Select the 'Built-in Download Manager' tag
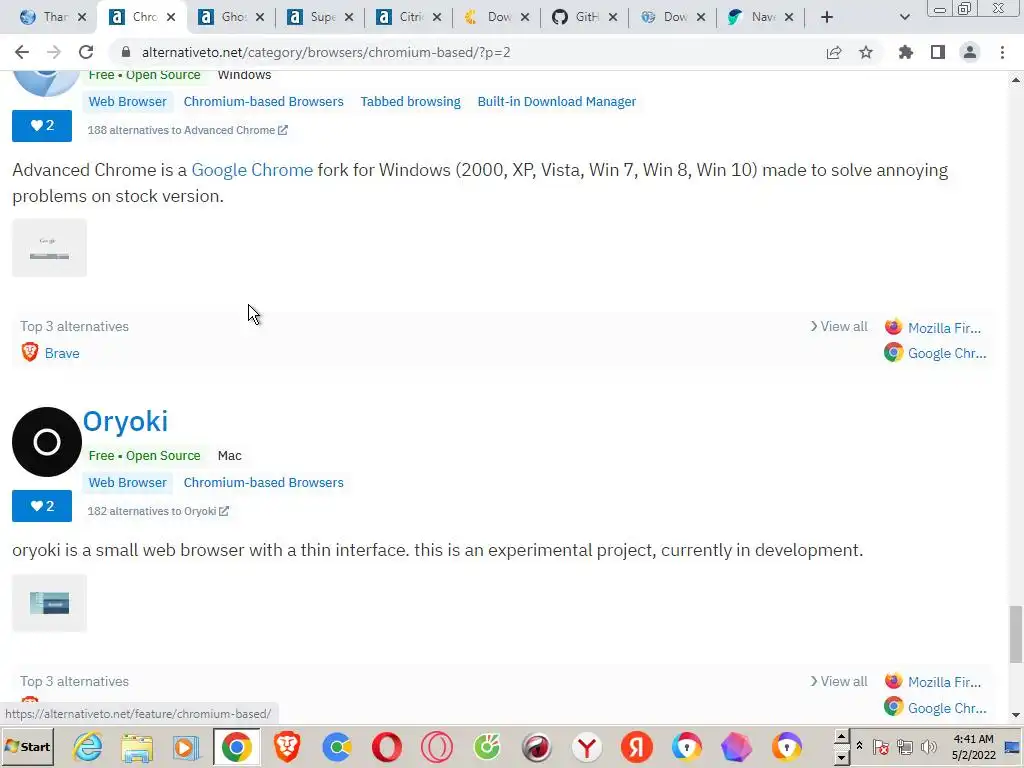 556,102
